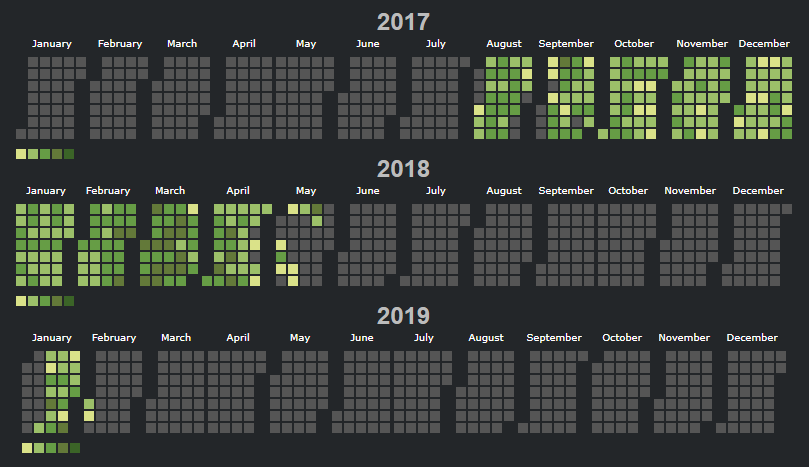This screenshot has width=809, height=467.
Task: Click the June label in 2017
Action: tap(368, 44)
